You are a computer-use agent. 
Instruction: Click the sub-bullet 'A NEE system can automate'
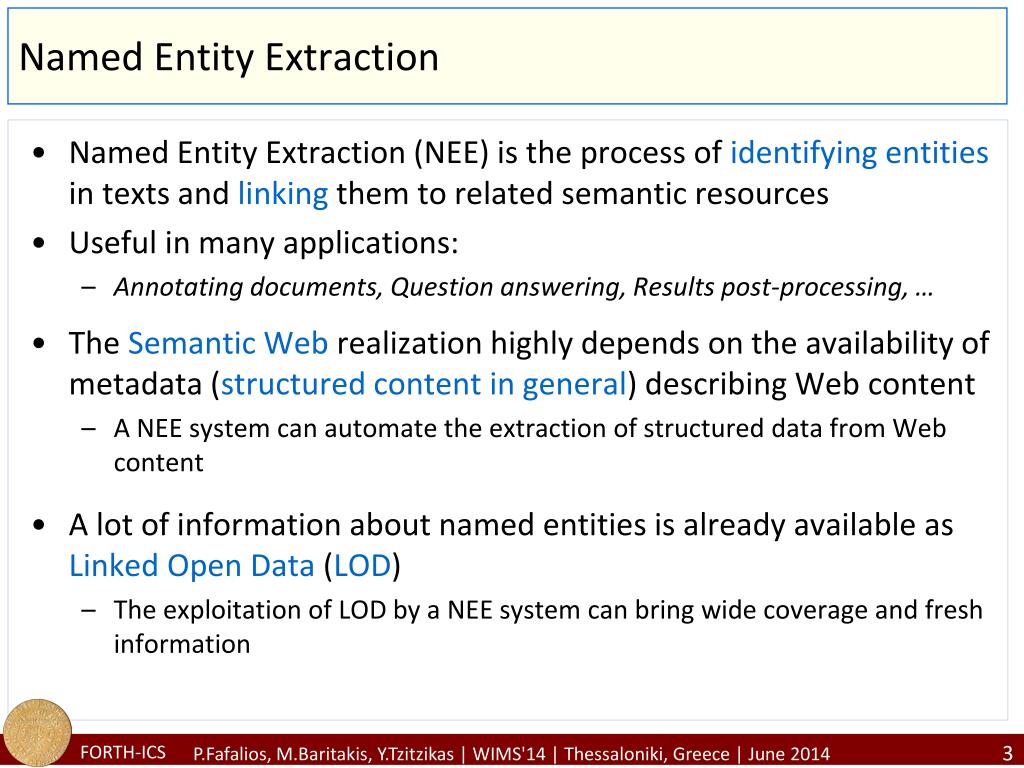[x=530, y=445]
